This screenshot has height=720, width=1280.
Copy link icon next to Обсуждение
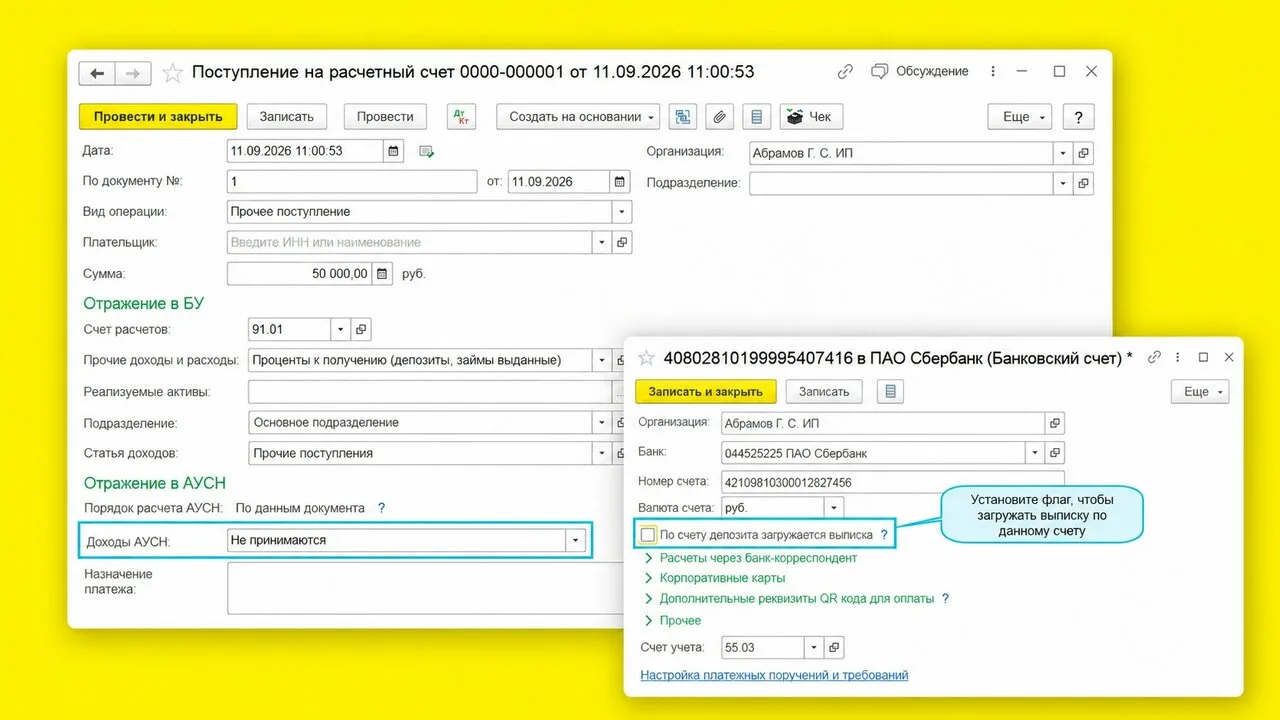(845, 72)
